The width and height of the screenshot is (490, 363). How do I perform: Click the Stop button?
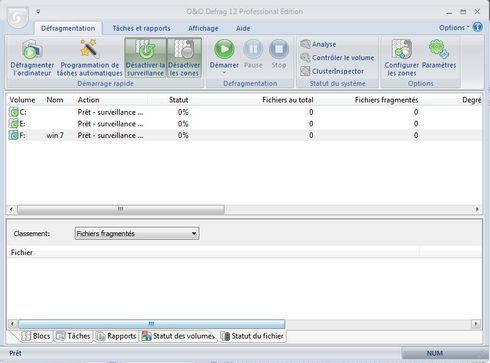(279, 54)
